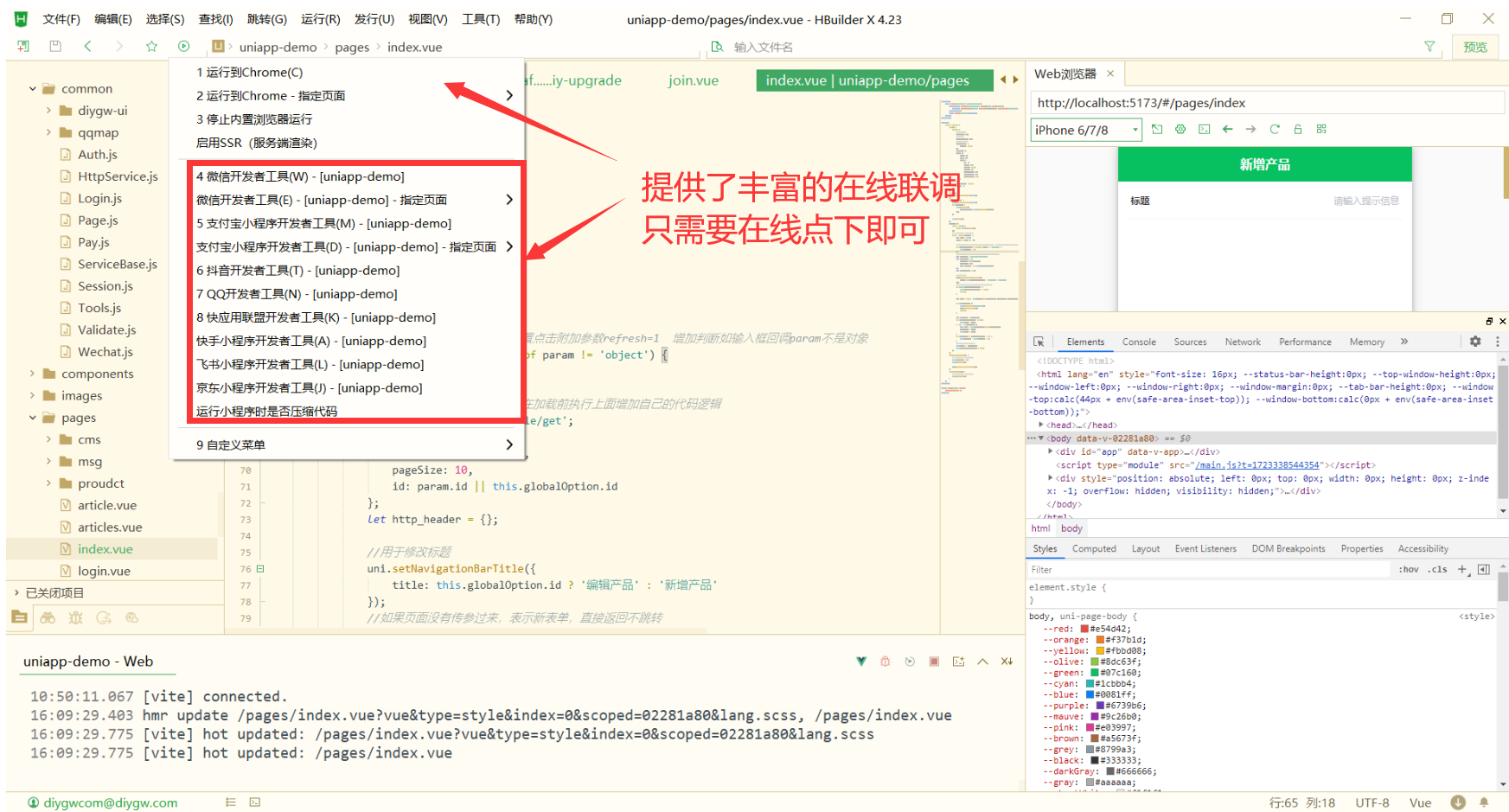Refresh the built-in Web browser page
The image size is (1509, 812).
(x=1274, y=129)
